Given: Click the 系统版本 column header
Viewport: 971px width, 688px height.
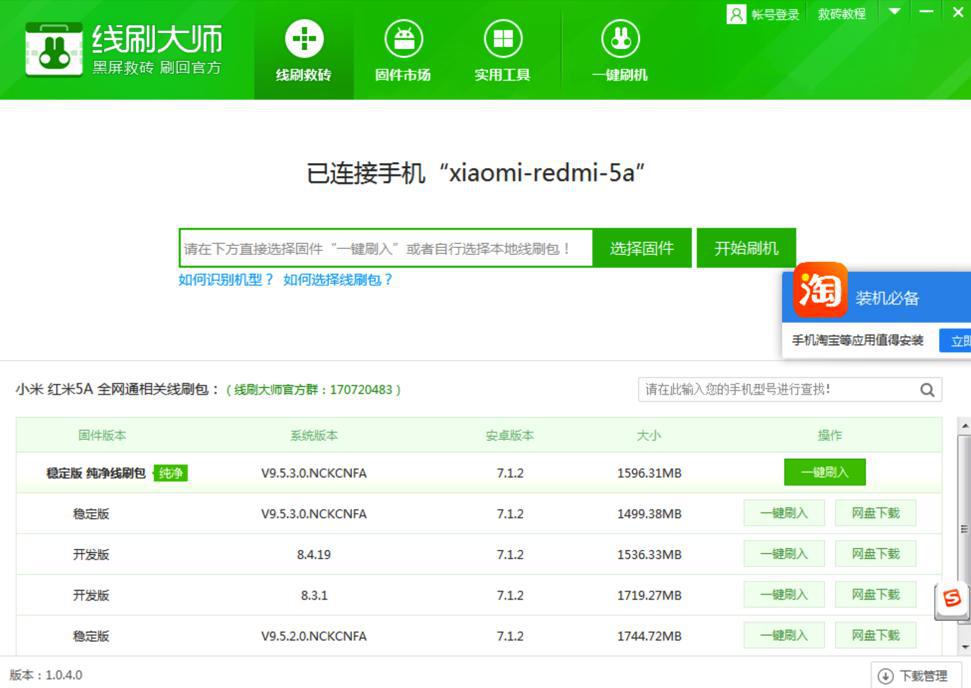Looking at the screenshot, I should point(314,435).
